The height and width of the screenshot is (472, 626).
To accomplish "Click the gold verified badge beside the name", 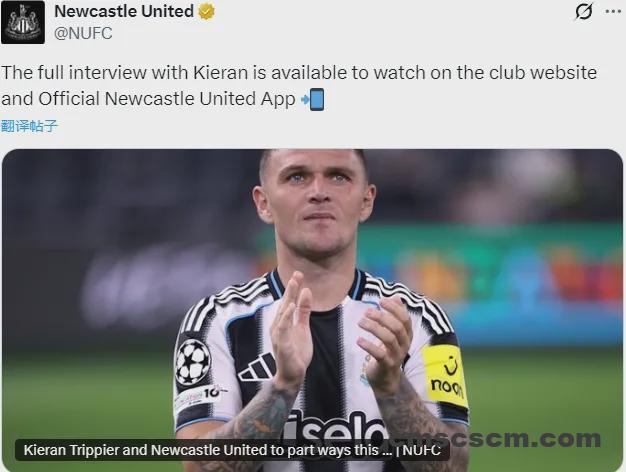I will click(x=206, y=12).
